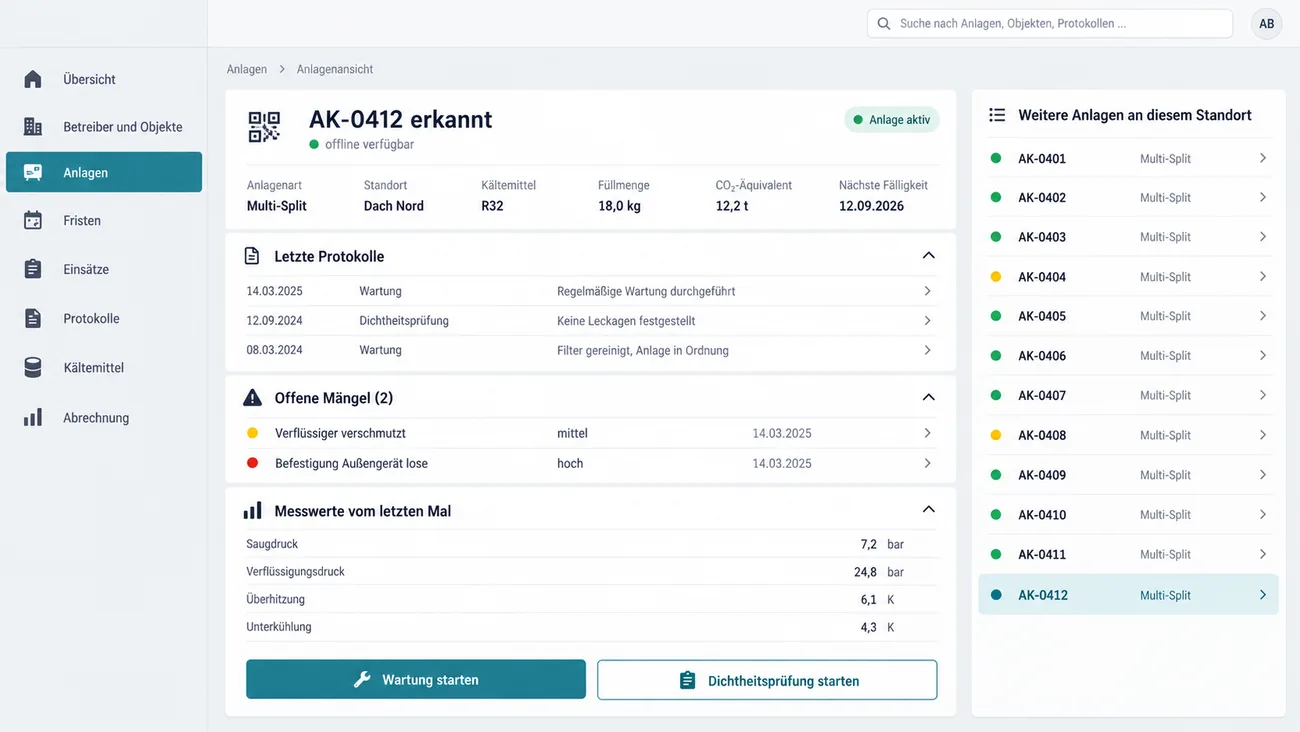Viewport: 1300px width, 732px height.
Task: Select AK-0408 in the site list
Action: coord(1128,435)
